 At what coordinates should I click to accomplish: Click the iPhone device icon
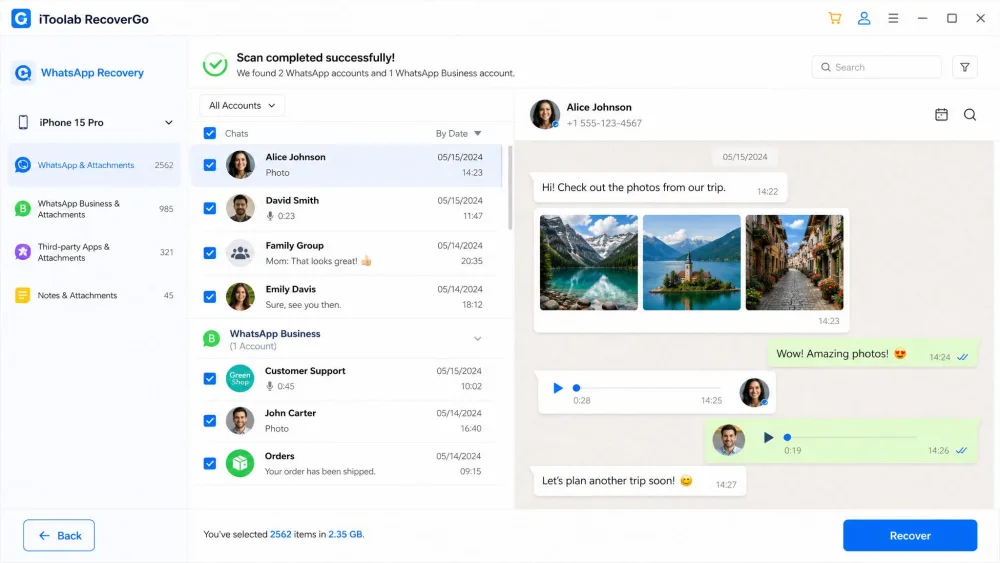click(x=23, y=122)
